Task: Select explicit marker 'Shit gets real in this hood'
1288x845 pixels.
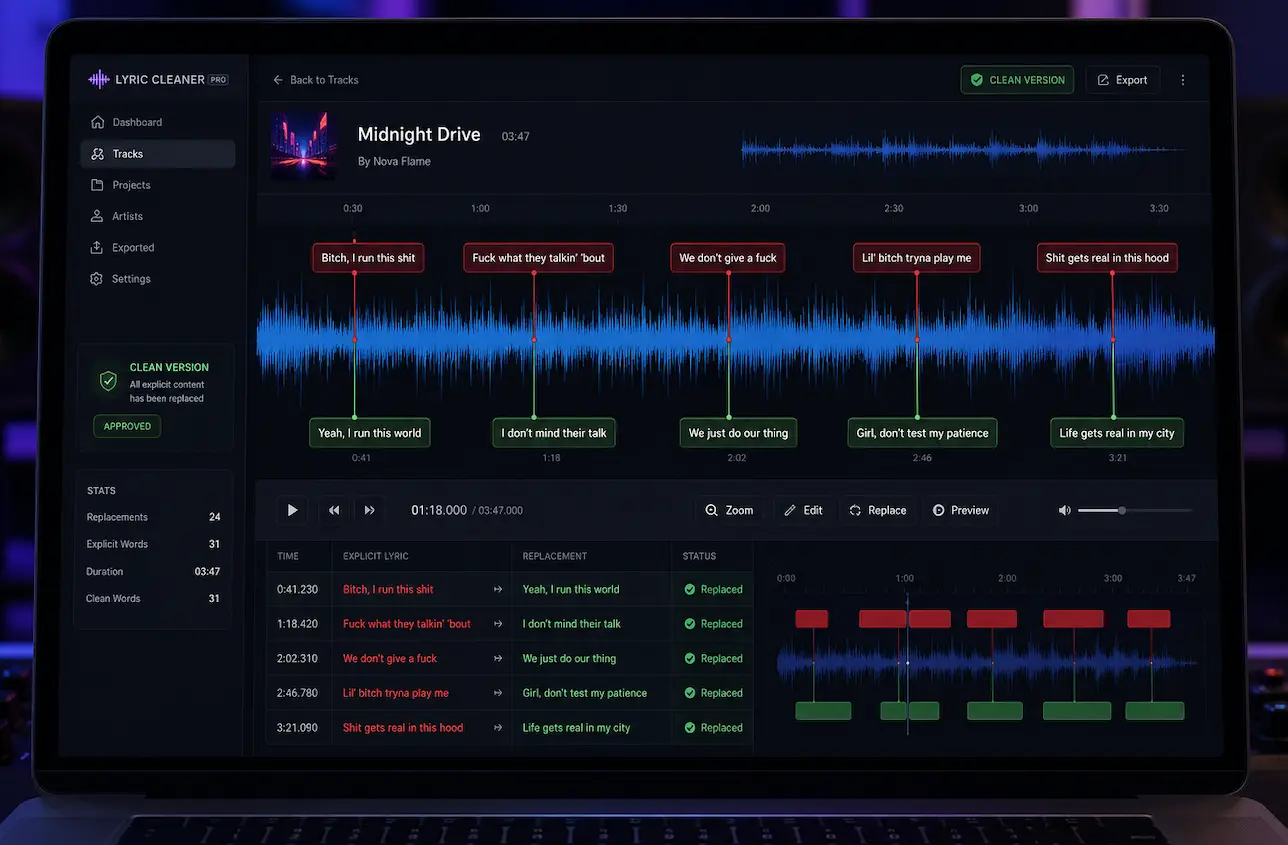Action: (1107, 258)
